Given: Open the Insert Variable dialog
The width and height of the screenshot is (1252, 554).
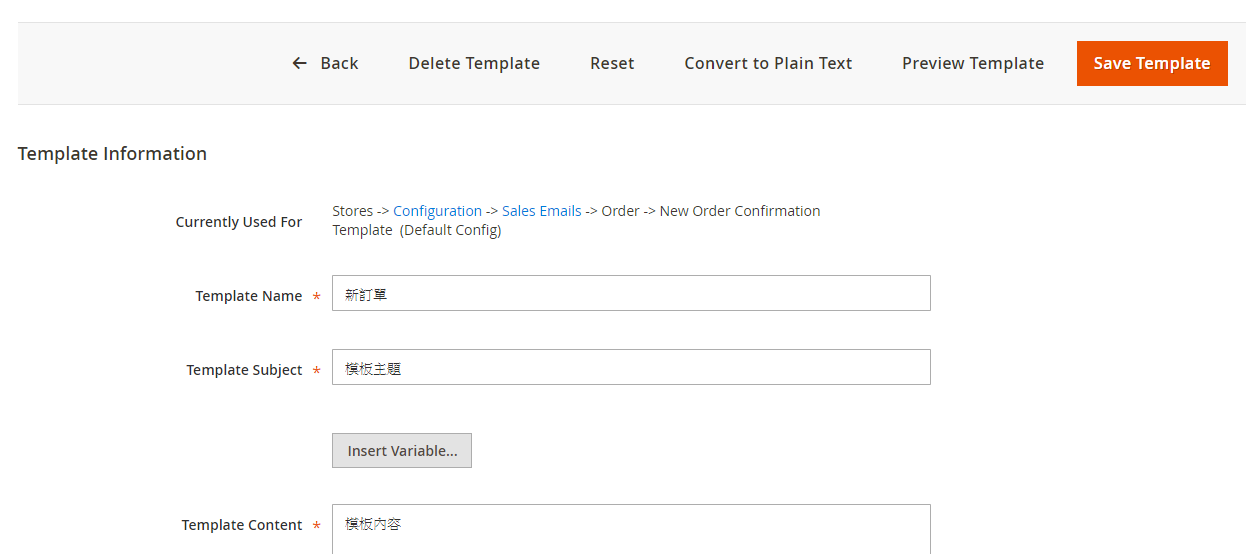Looking at the screenshot, I should point(402,450).
